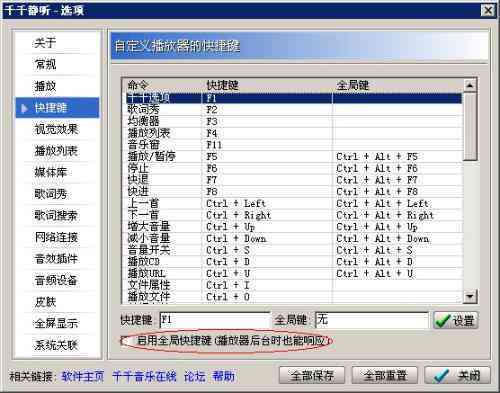Select 音效插件 in the sidebar
This screenshot has height=393, width=500.
click(x=56, y=259)
